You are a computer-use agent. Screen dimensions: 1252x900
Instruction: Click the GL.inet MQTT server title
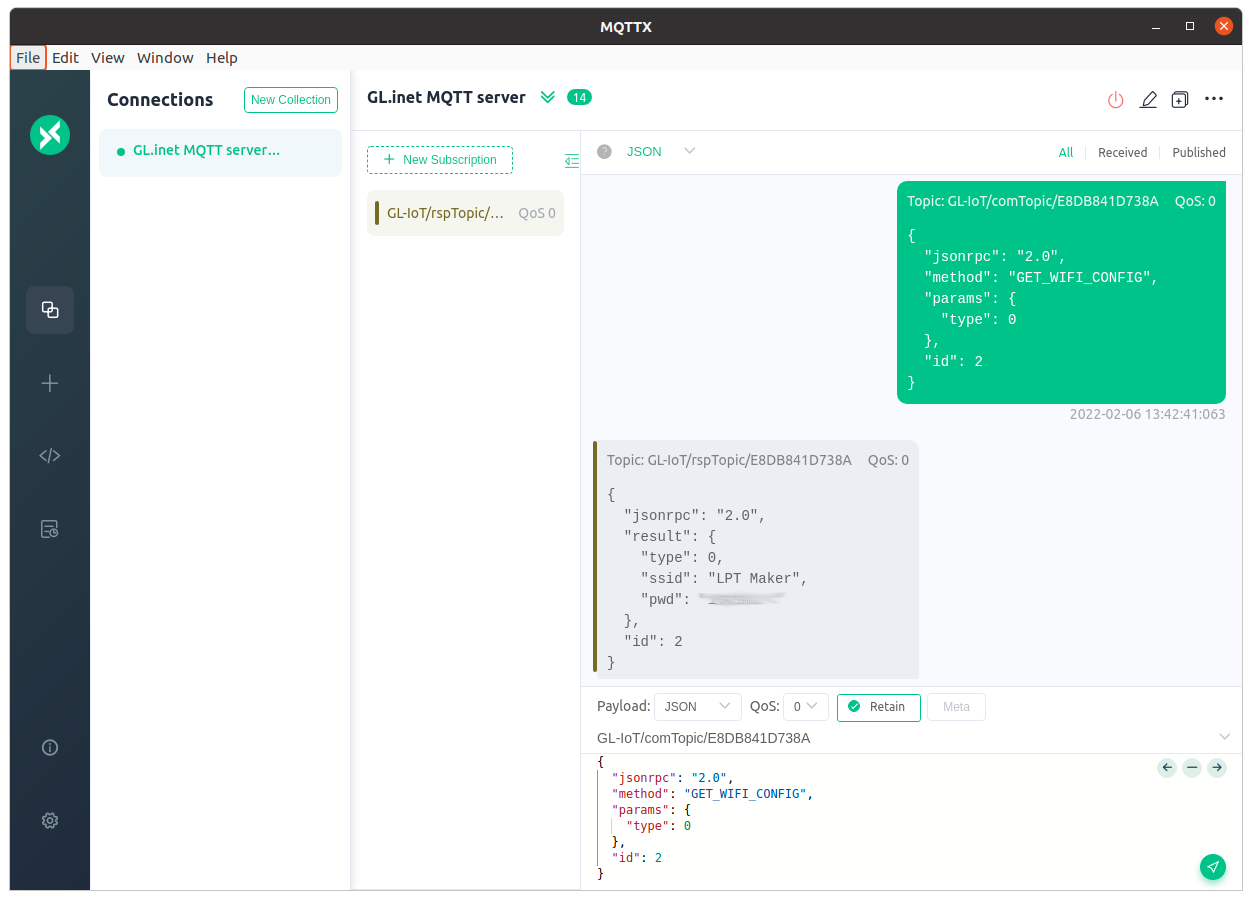(x=446, y=98)
